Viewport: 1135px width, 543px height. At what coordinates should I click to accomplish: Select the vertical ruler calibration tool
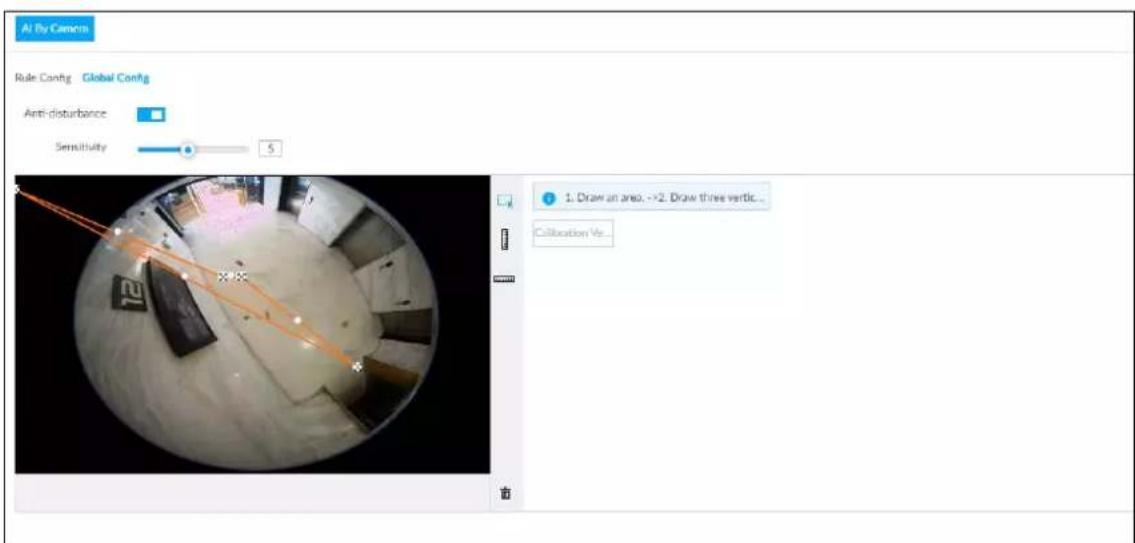click(x=505, y=240)
